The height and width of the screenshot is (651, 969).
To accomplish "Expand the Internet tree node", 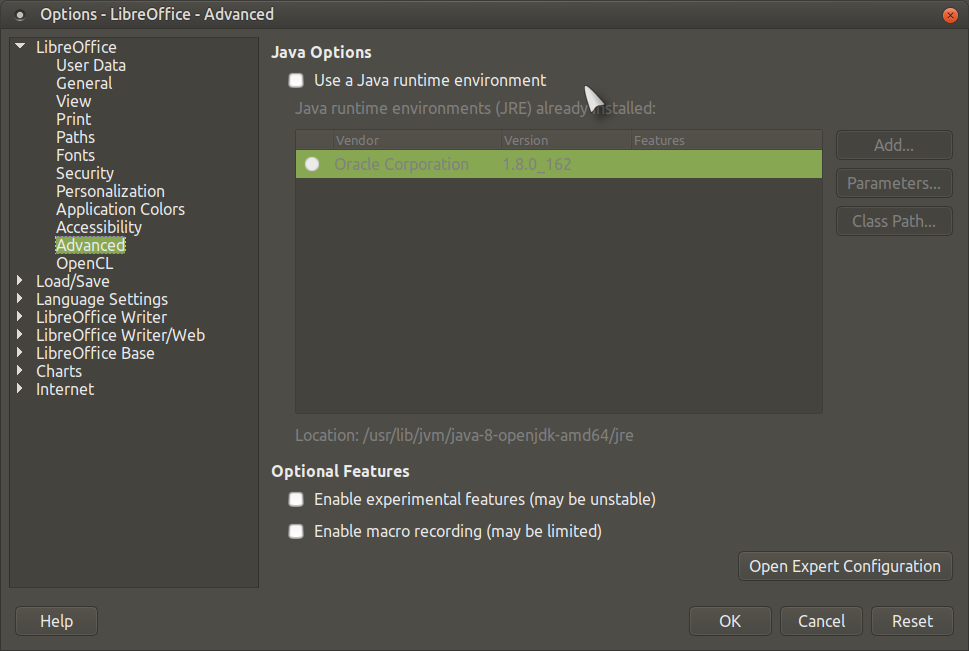I will pyautogui.click(x=20, y=389).
